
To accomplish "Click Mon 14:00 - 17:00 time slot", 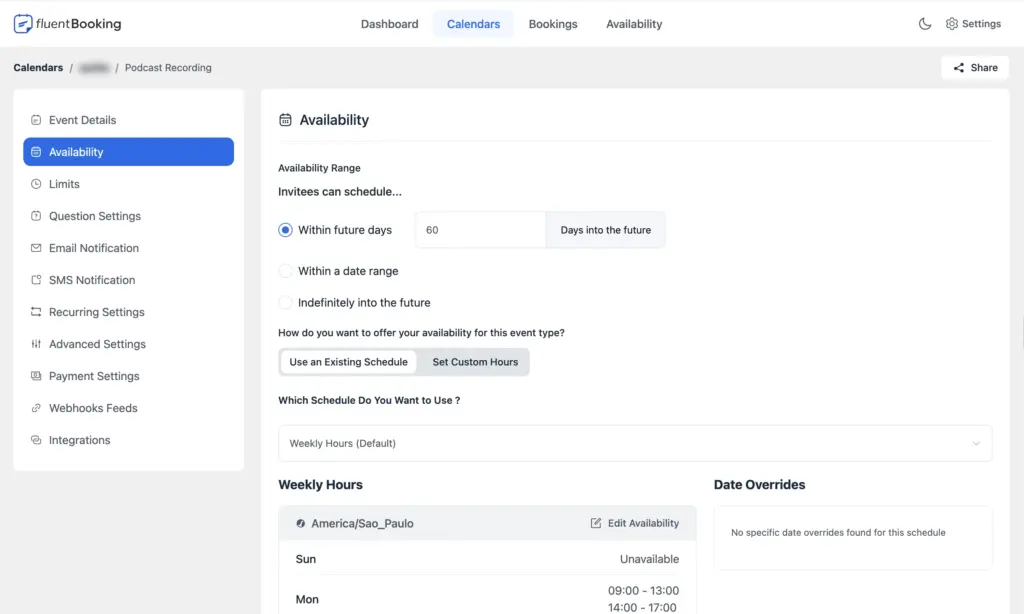I will click(643, 607).
